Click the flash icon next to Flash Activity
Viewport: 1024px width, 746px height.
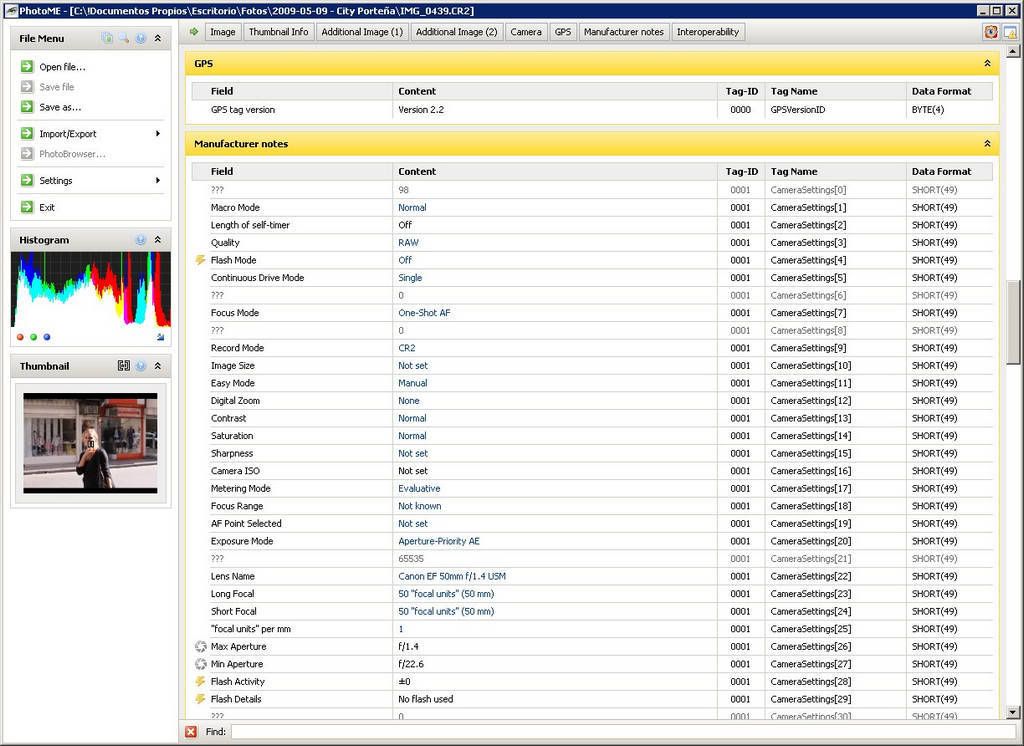(200, 681)
